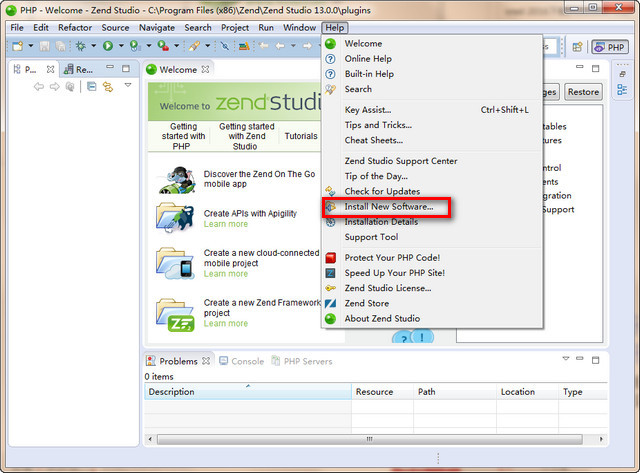Open the Refactor menu
The image size is (640, 473).
tap(75, 28)
